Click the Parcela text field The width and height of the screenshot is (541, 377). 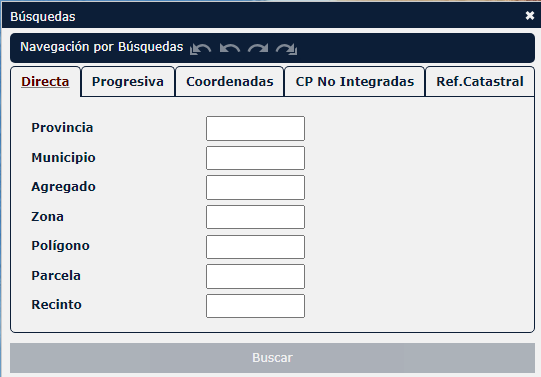point(255,276)
